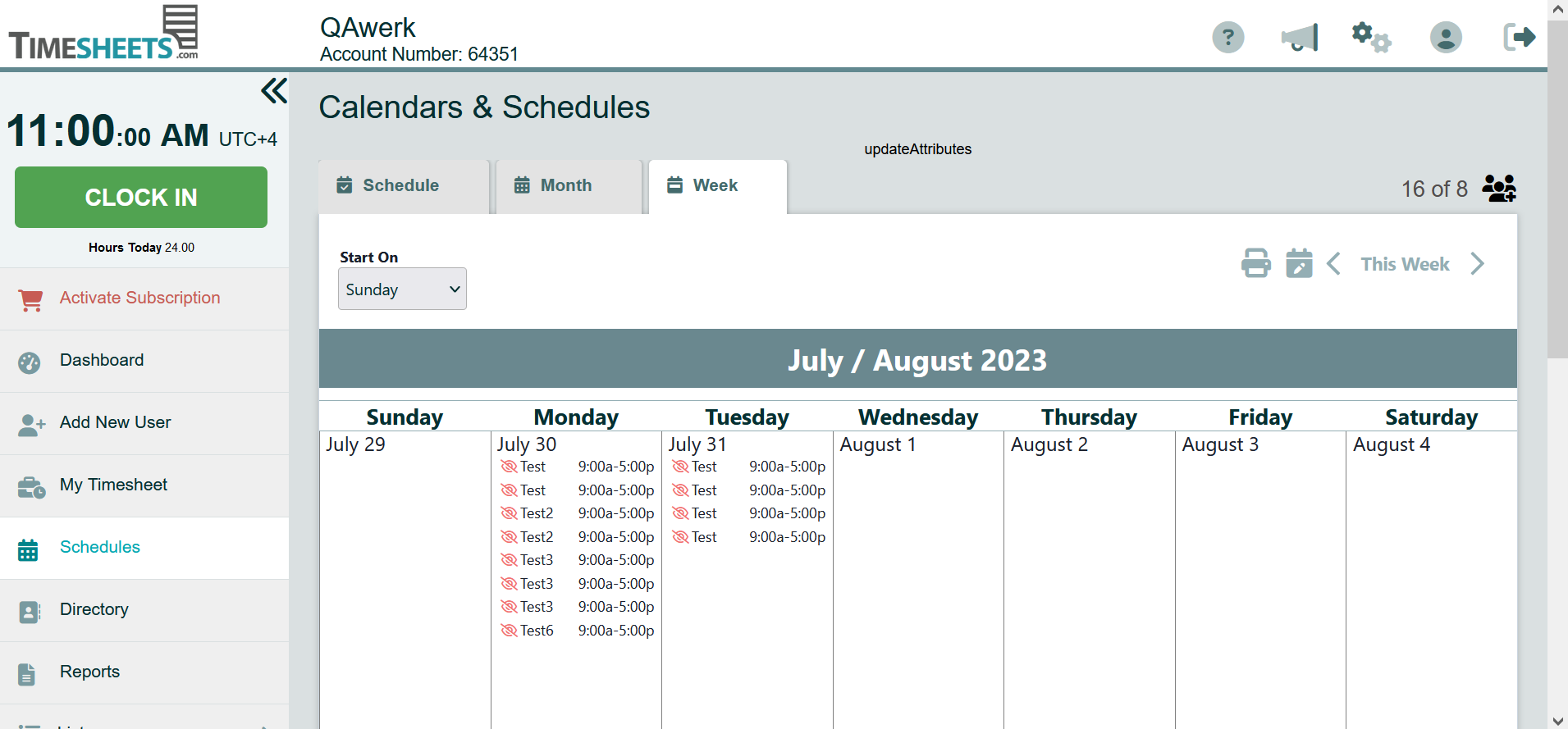The height and width of the screenshot is (729, 1568).
Task: Open the add users group icon
Action: pos(1499,189)
